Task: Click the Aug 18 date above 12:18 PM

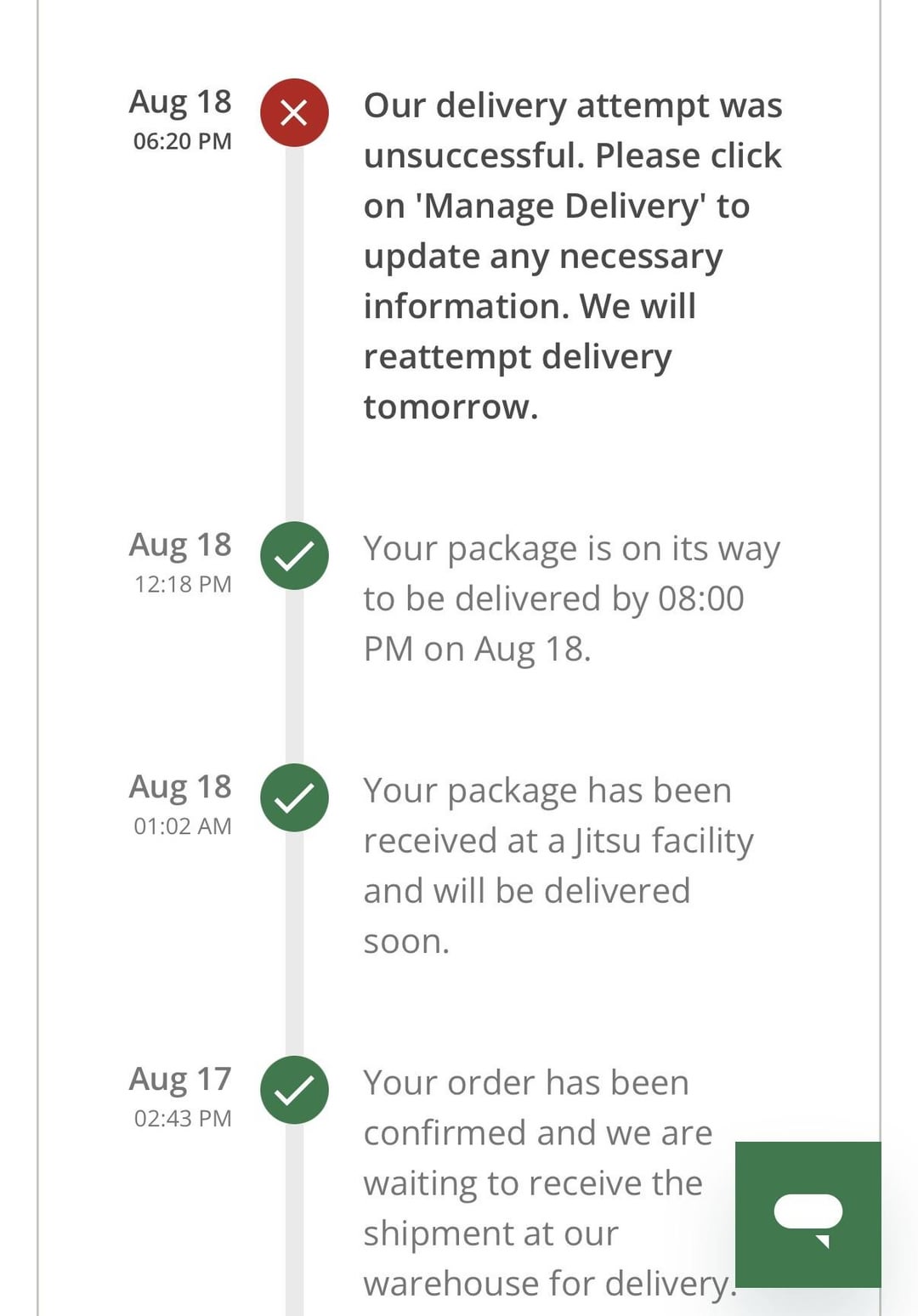Action: [x=180, y=545]
